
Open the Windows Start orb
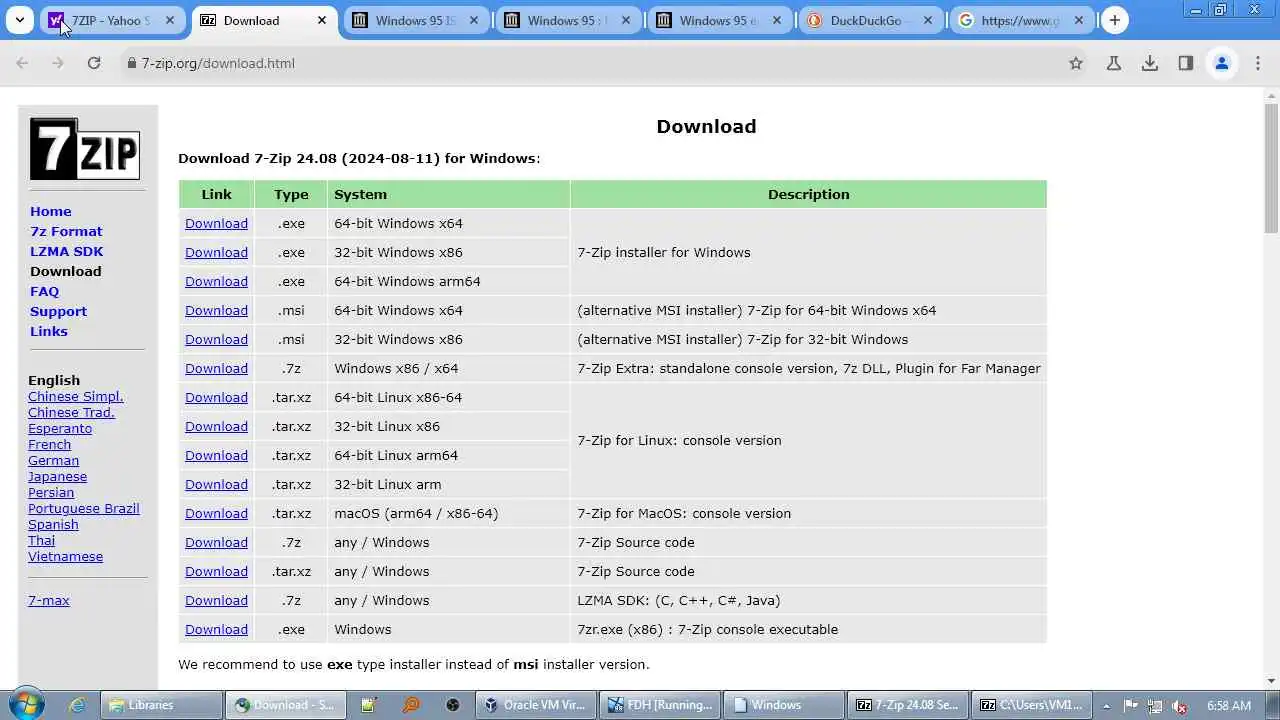click(24, 705)
